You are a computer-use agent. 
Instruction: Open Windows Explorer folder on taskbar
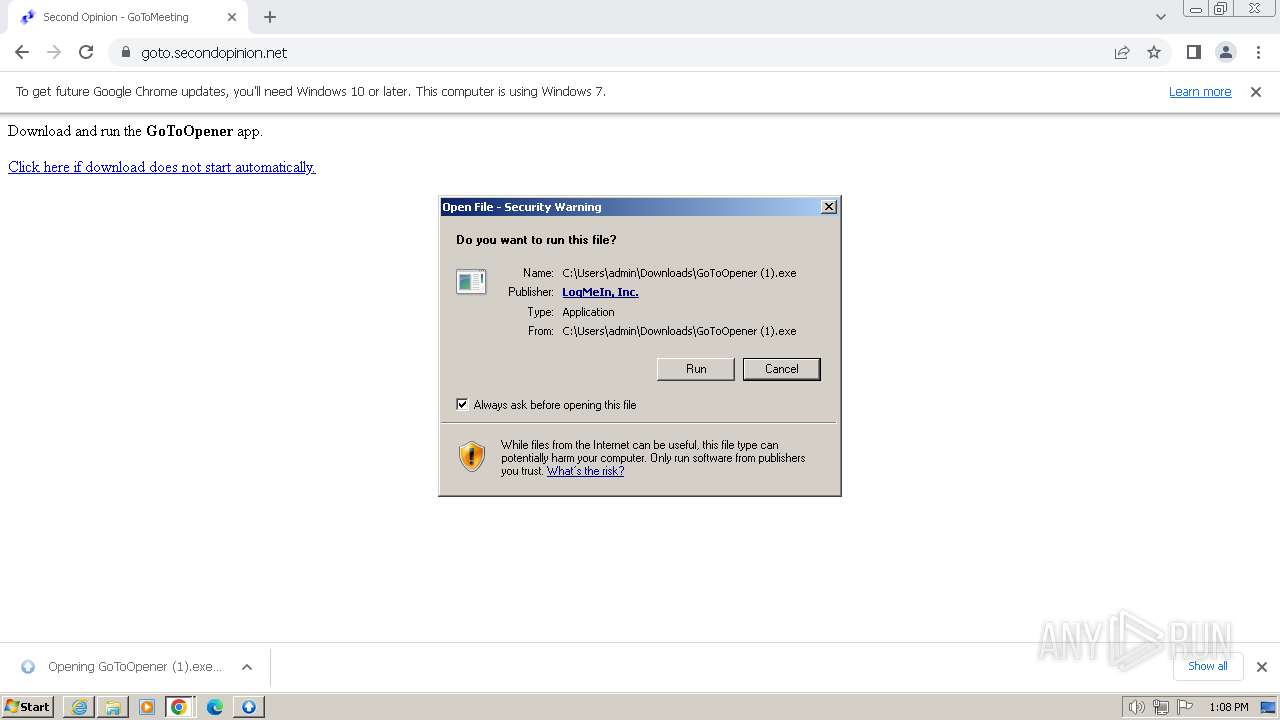pos(113,707)
